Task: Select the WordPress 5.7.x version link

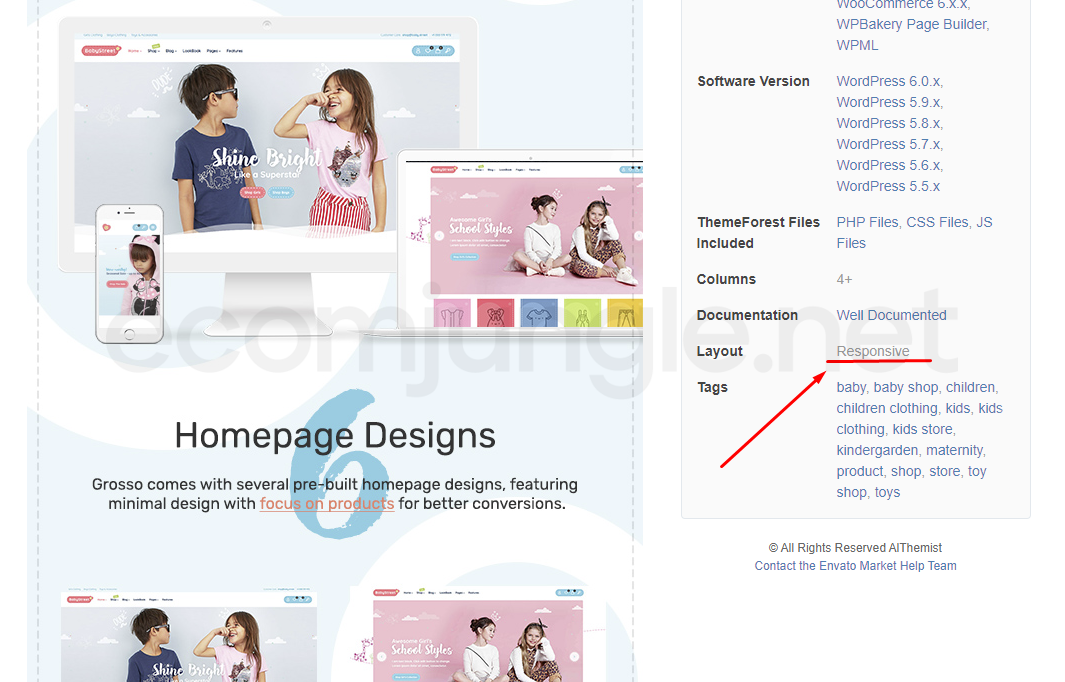Action: point(888,144)
